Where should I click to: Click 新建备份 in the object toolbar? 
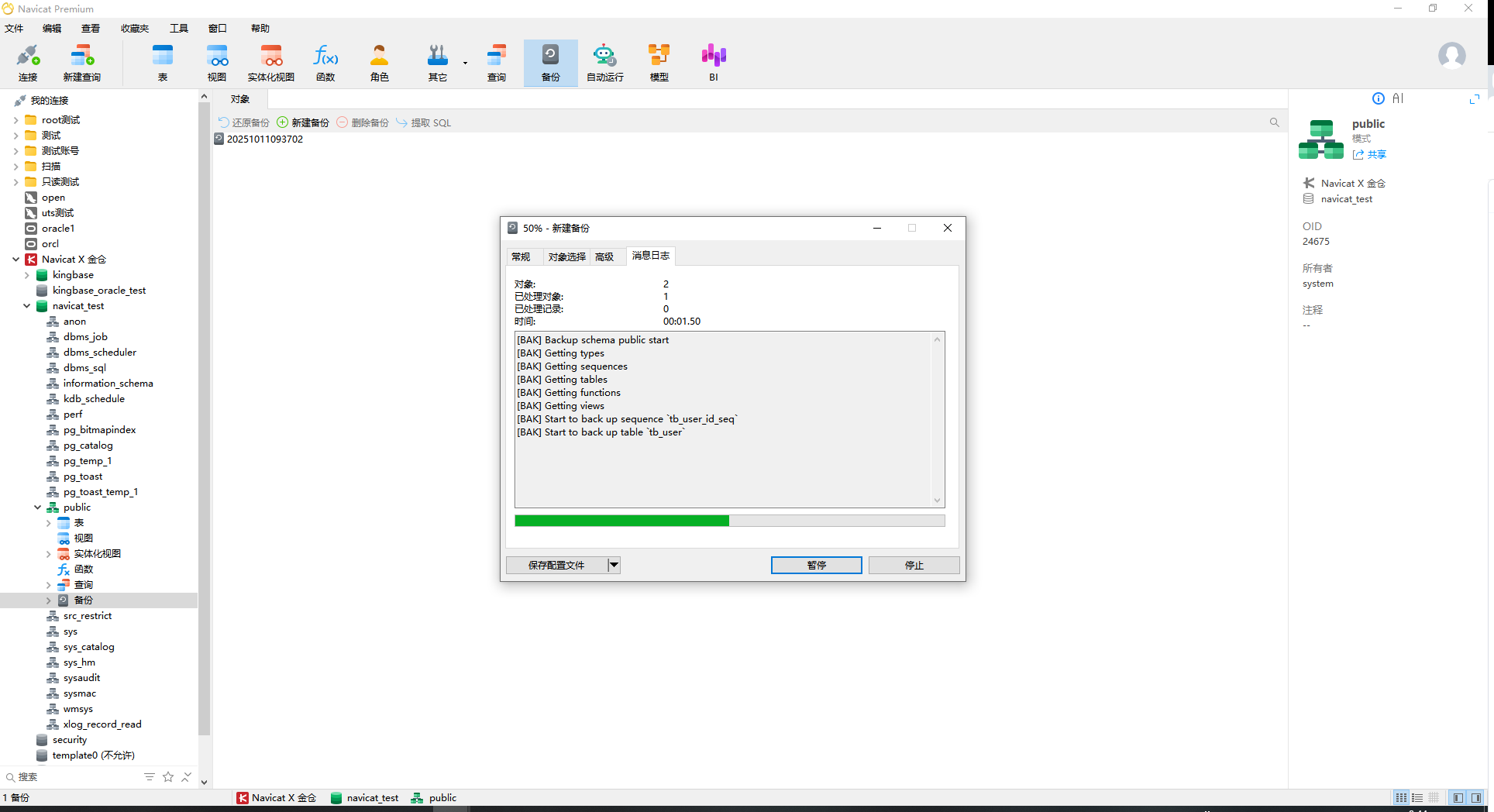pos(303,122)
